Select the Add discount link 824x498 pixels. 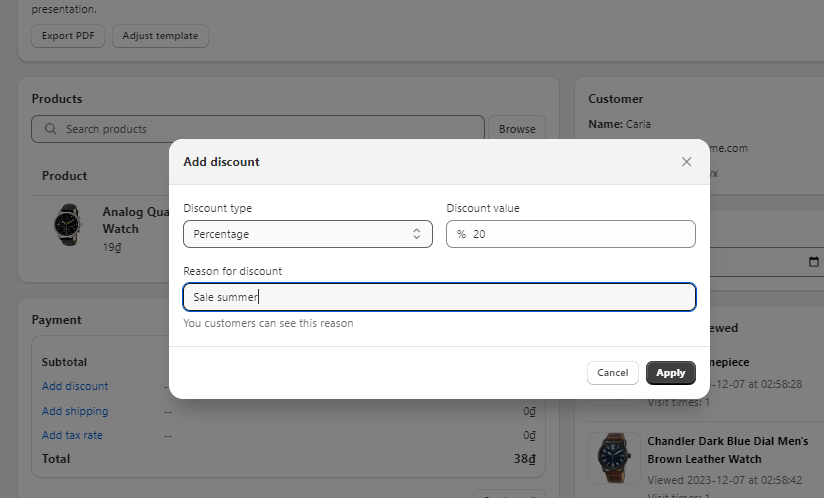[75, 386]
